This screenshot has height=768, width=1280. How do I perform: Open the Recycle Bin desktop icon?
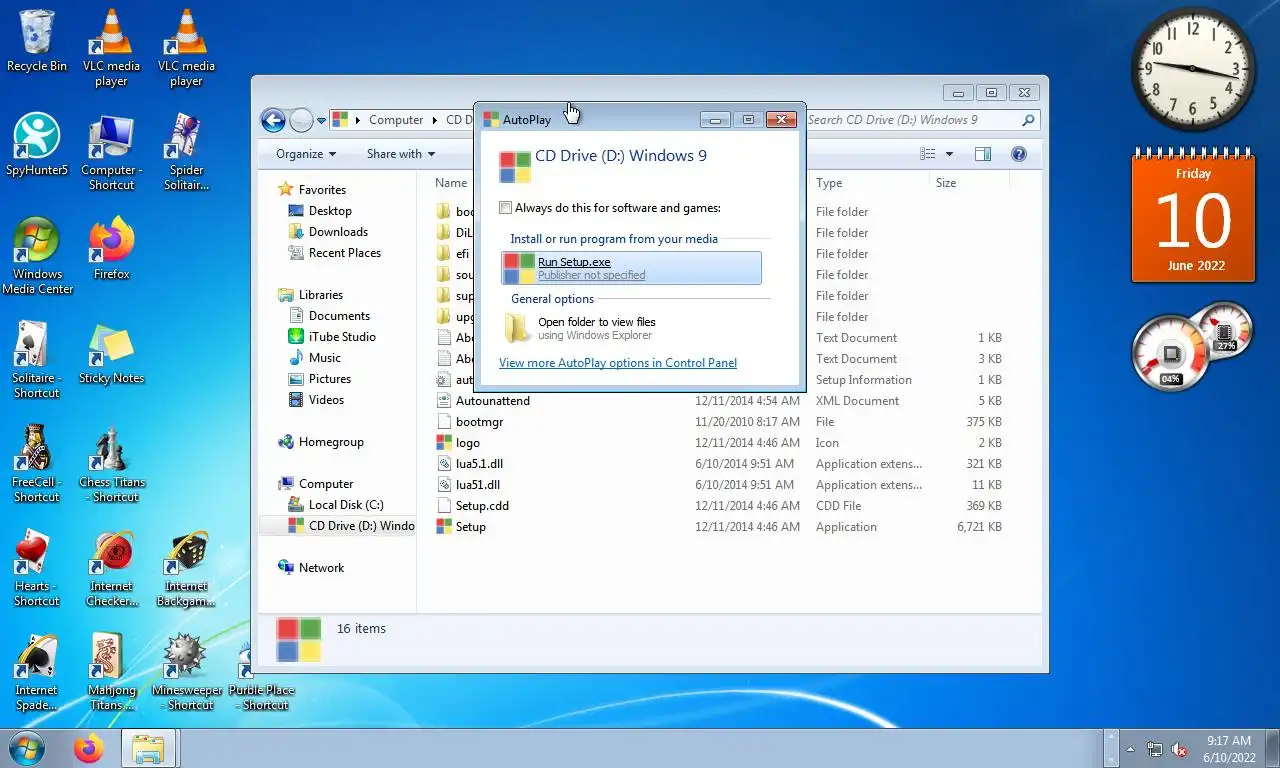(37, 42)
